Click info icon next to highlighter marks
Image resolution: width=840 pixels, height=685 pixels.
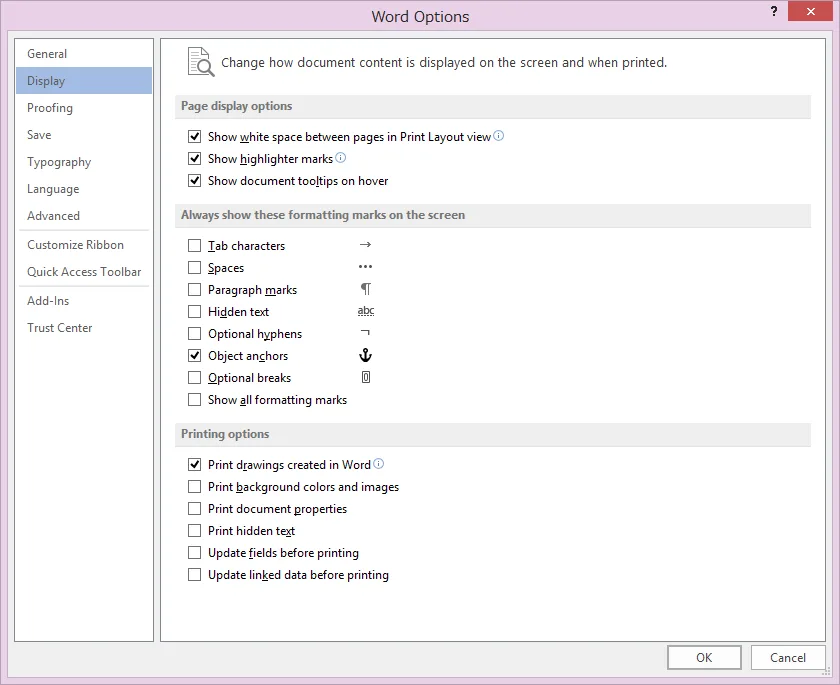point(340,157)
